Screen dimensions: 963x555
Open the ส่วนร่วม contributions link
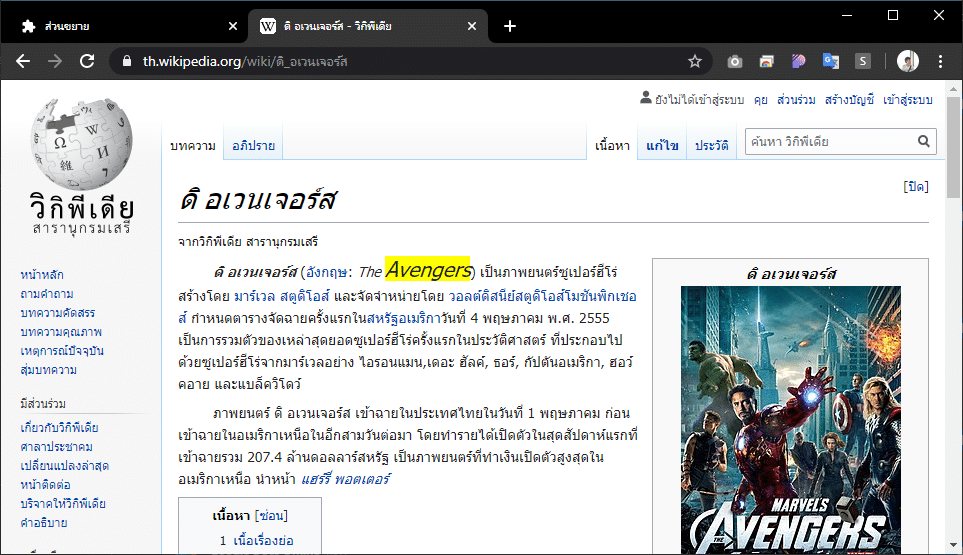(x=796, y=99)
